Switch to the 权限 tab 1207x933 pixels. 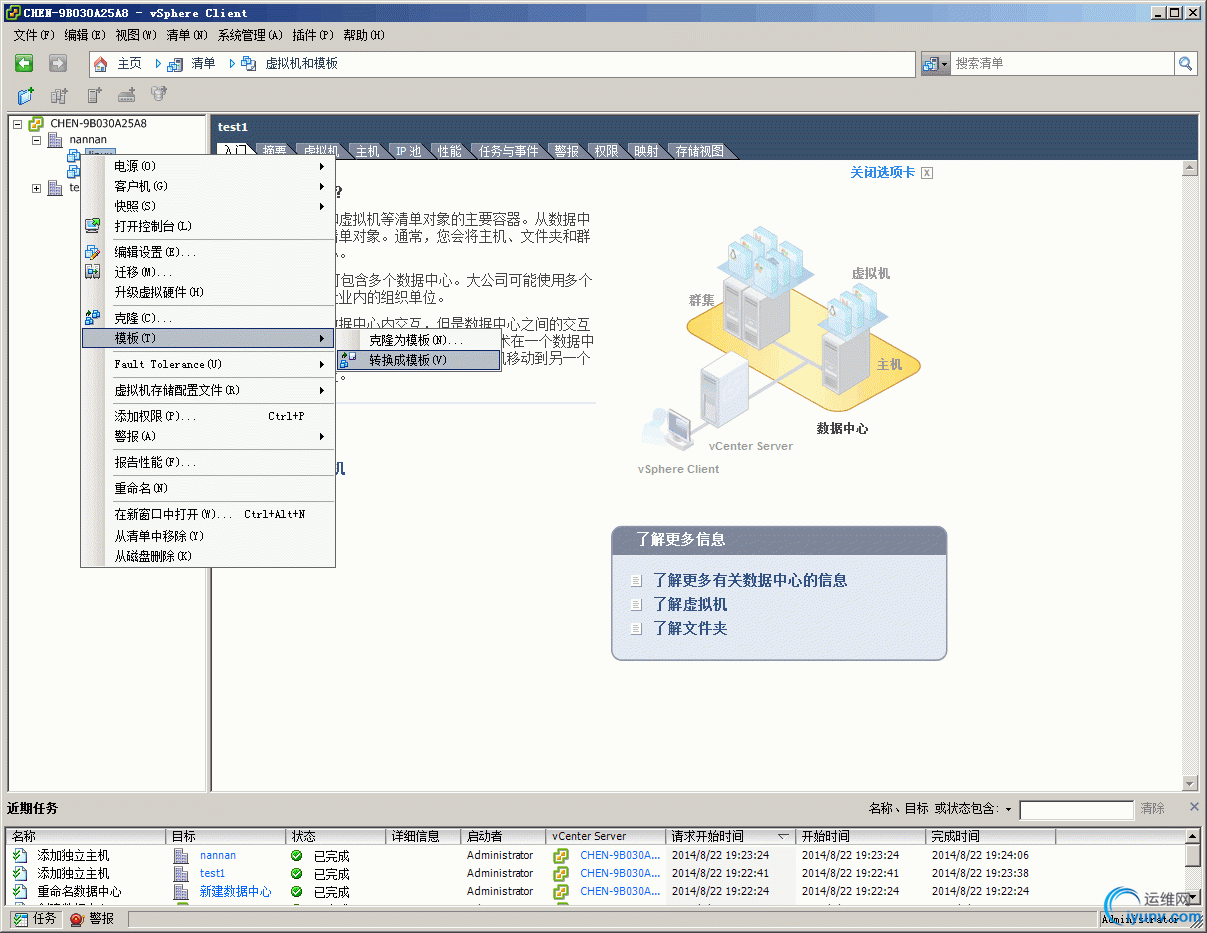click(607, 151)
